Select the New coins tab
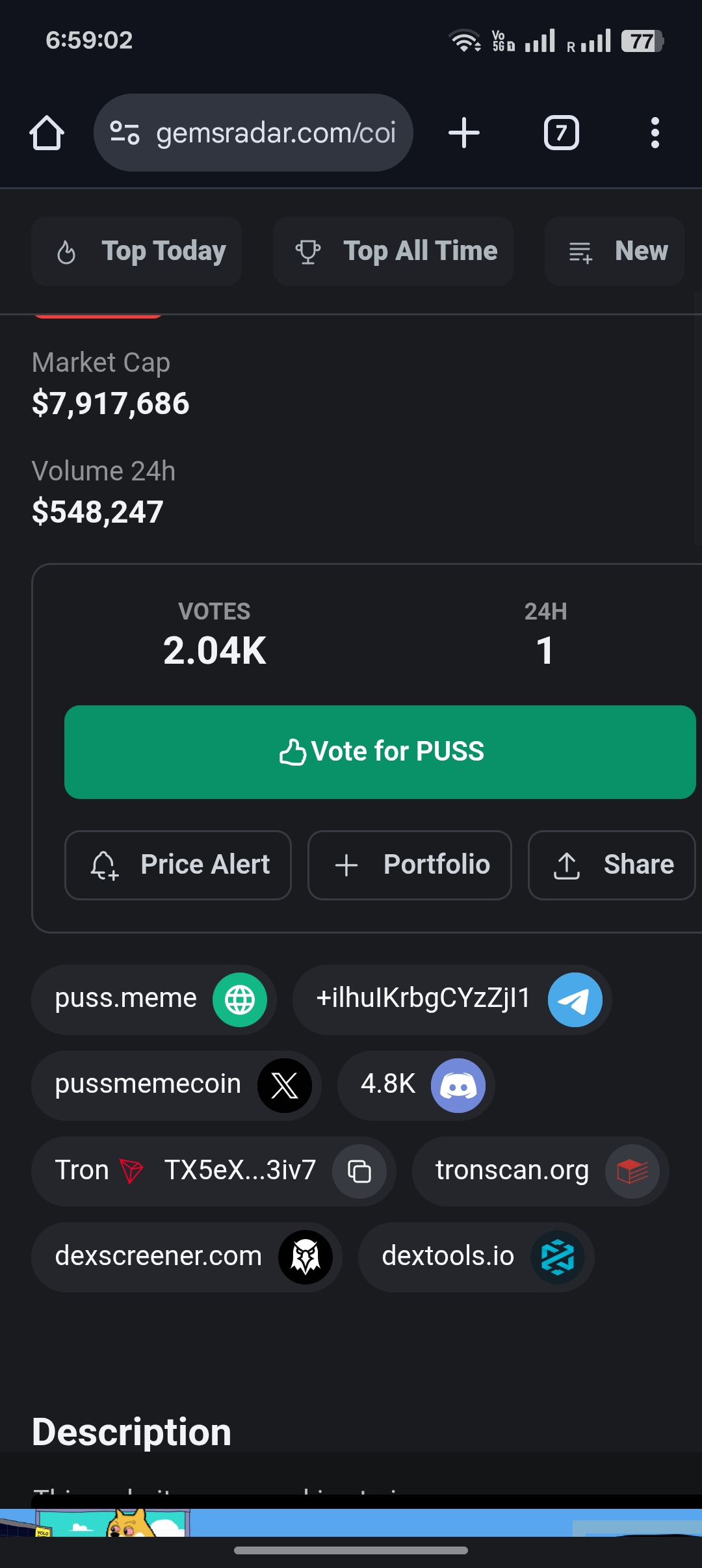The height and width of the screenshot is (1568, 702). point(615,252)
